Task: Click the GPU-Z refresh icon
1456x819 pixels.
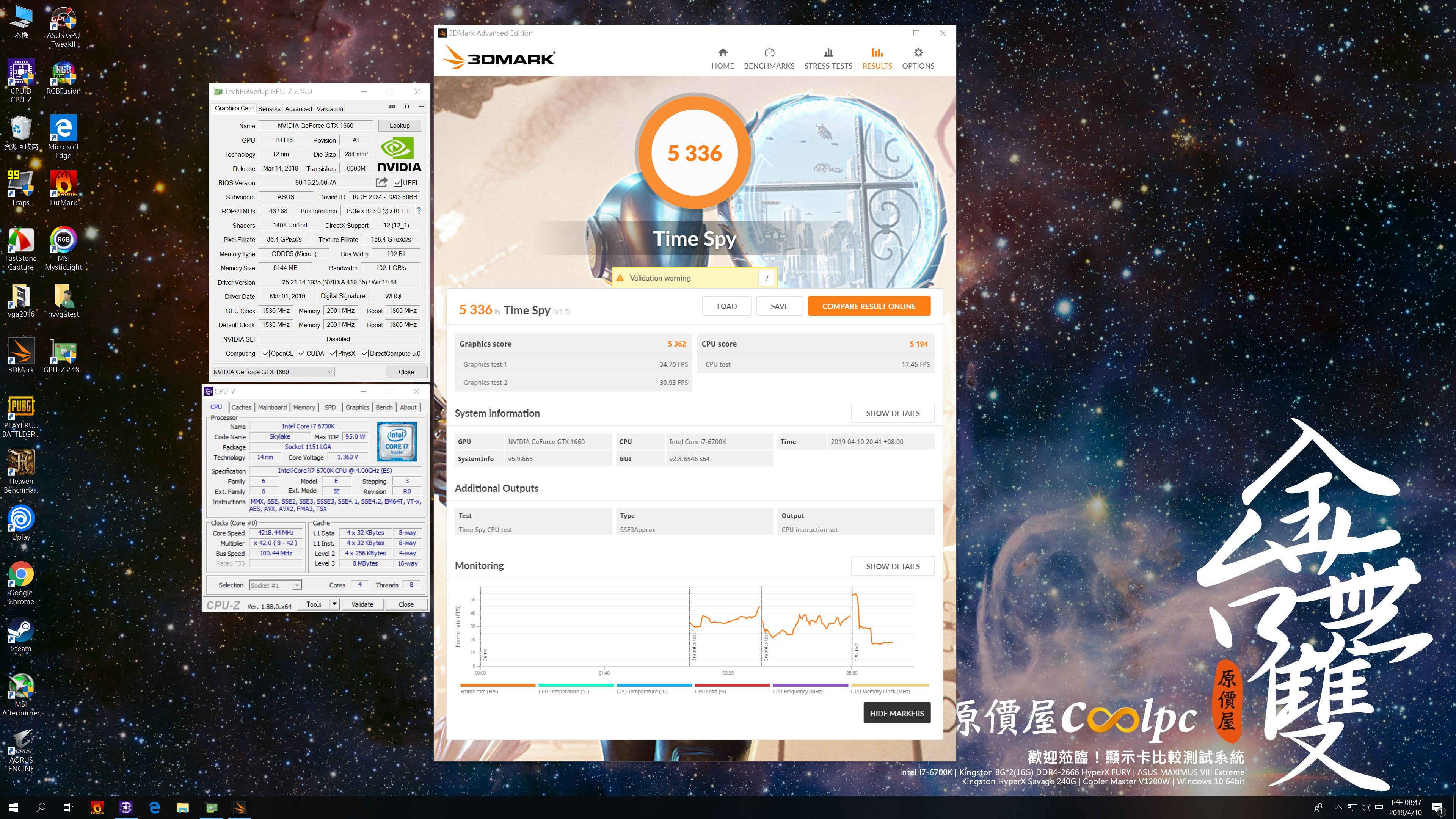Action: pyautogui.click(x=407, y=107)
